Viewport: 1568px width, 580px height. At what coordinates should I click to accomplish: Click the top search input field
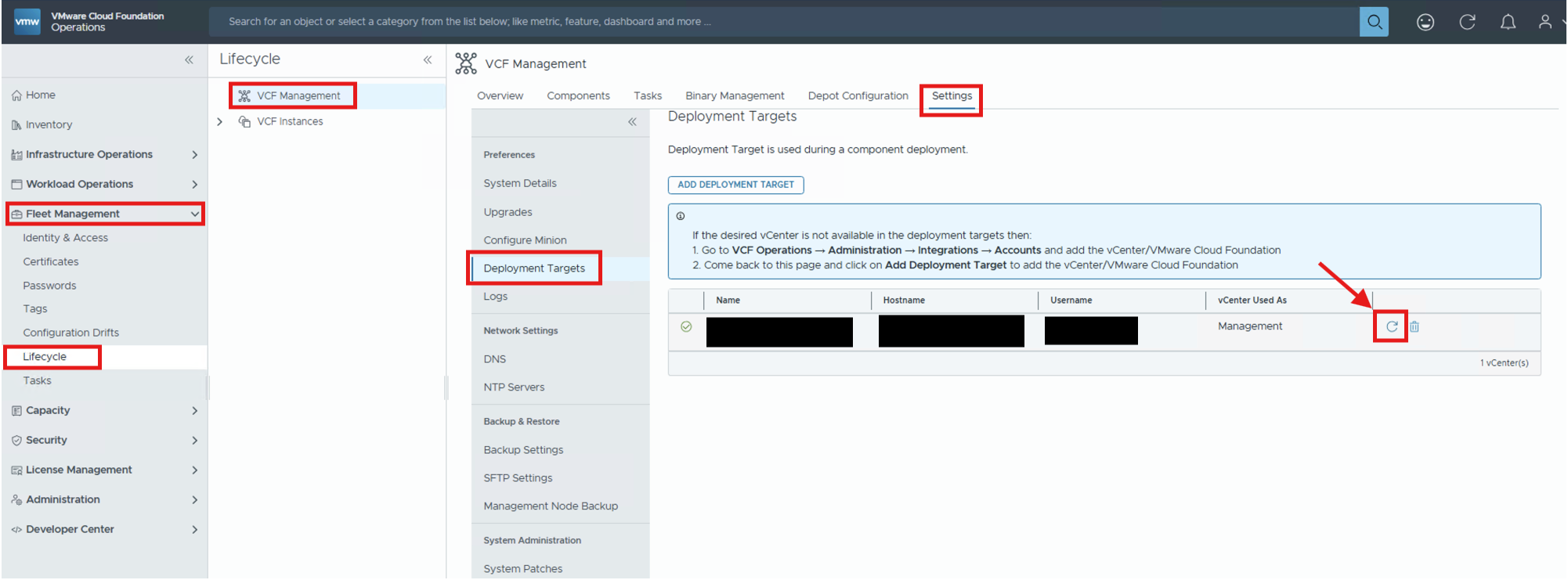coord(783,22)
